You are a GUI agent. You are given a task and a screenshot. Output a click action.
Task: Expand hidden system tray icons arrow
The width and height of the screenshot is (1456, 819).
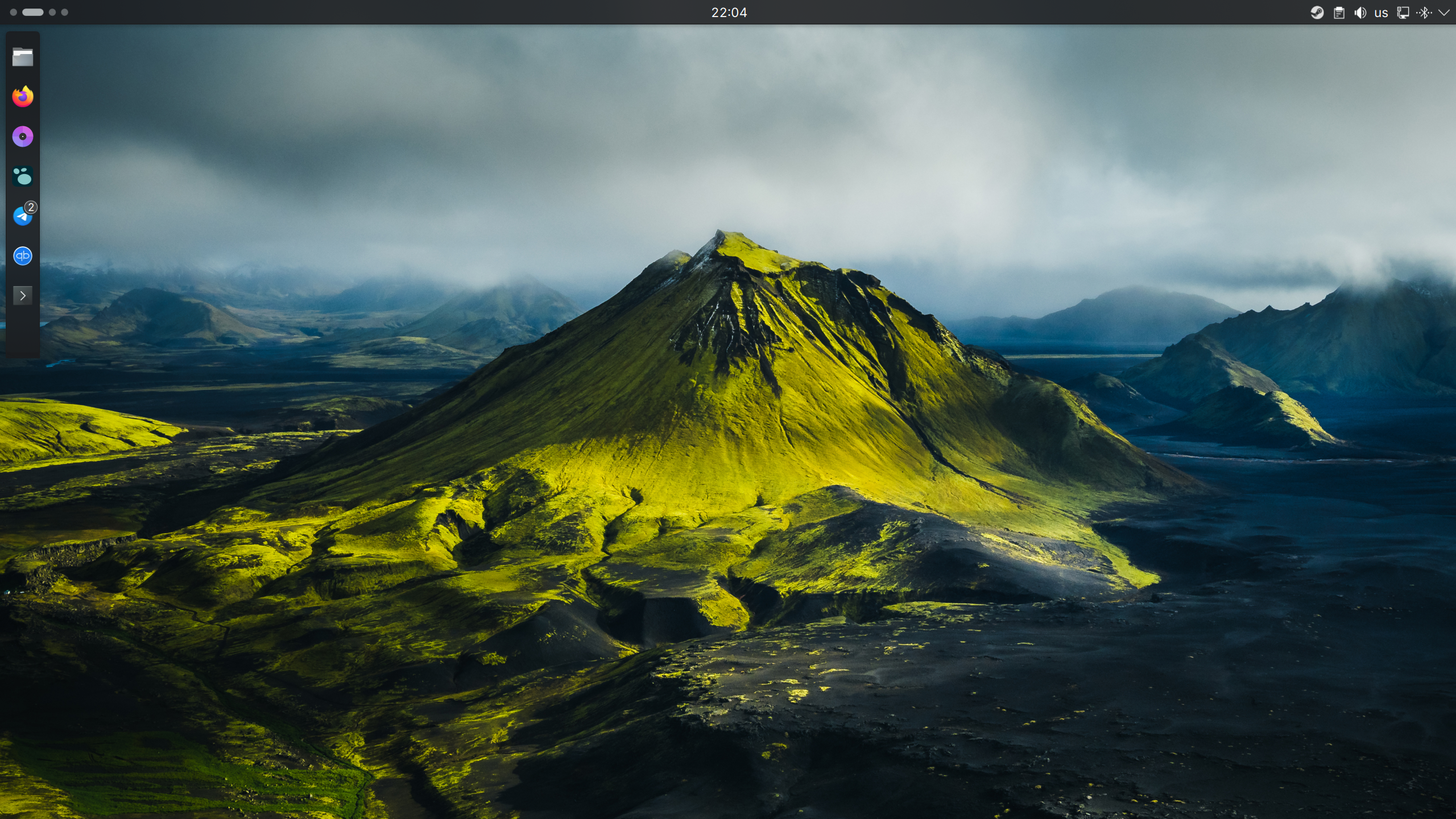click(1444, 13)
